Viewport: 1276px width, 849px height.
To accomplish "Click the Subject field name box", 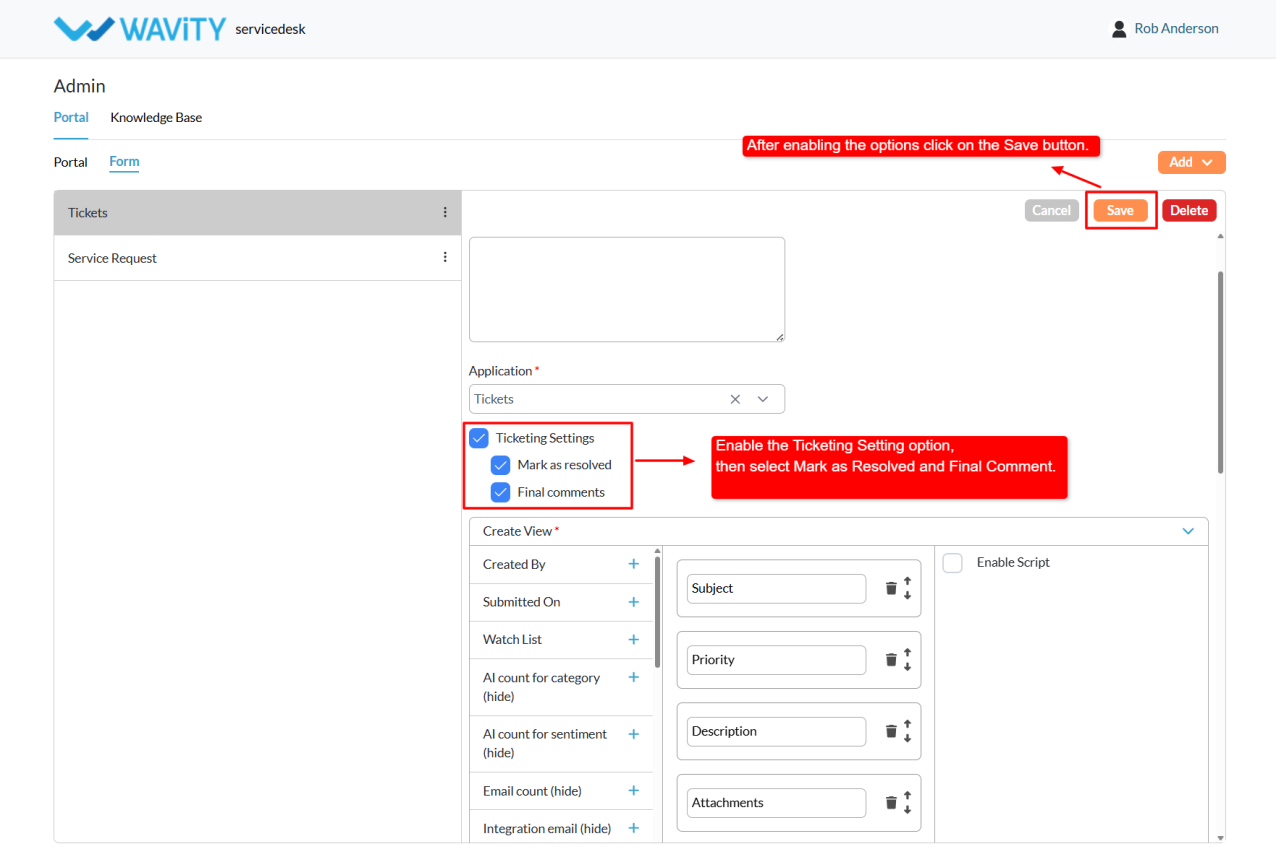I will (x=776, y=588).
